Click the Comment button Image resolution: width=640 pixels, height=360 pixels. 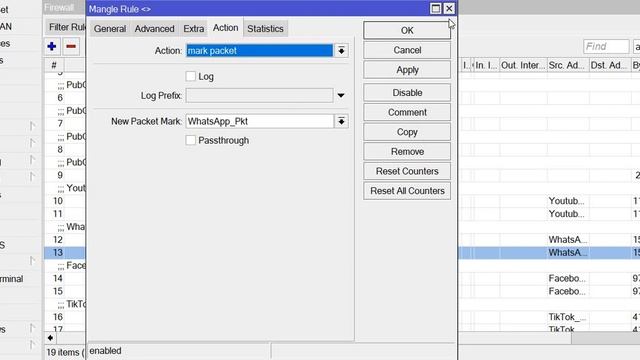tap(407, 112)
